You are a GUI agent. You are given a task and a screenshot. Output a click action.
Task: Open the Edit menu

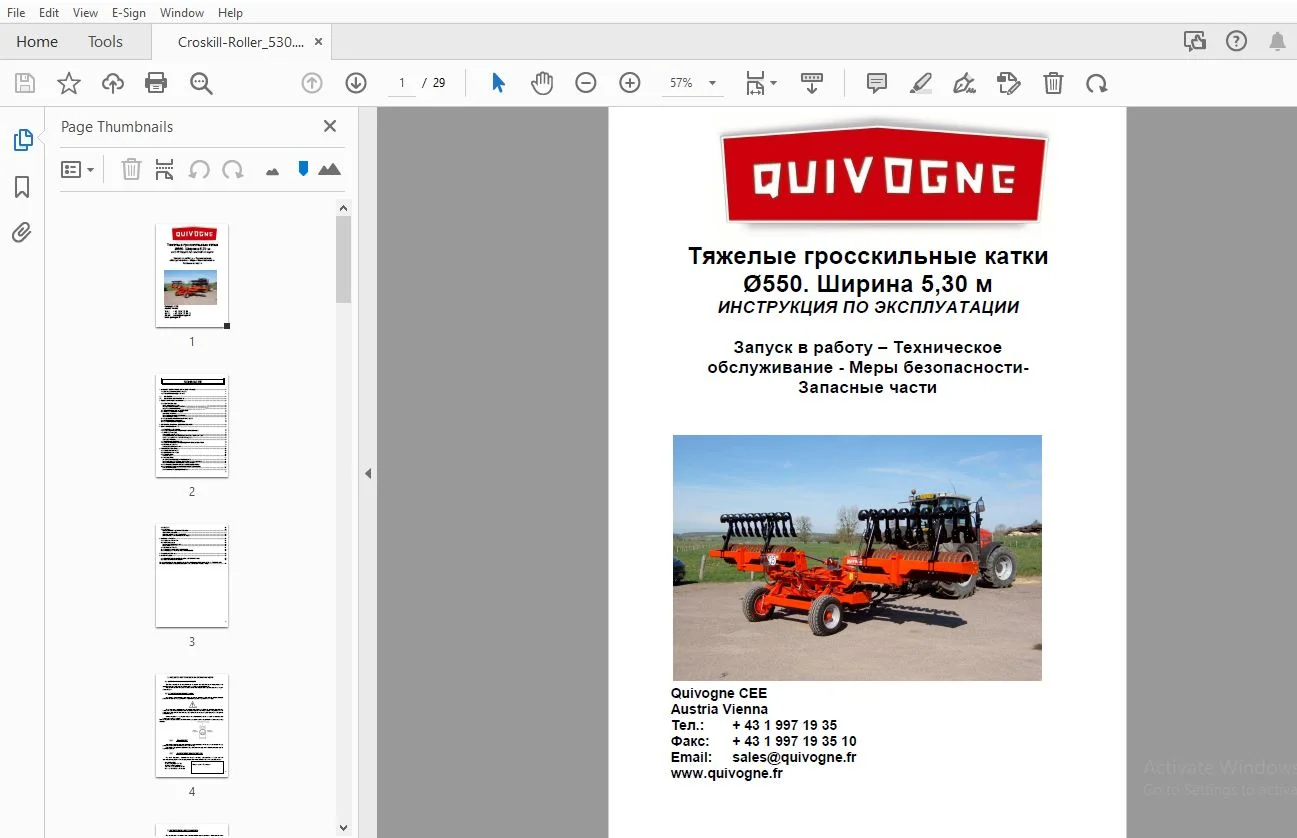pos(48,12)
